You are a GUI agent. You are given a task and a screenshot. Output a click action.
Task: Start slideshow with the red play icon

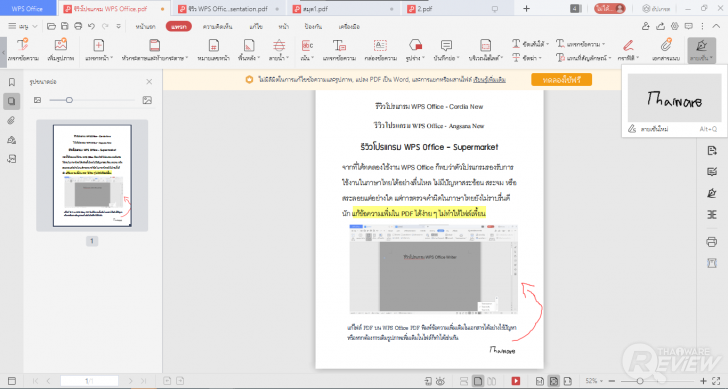[515, 381]
